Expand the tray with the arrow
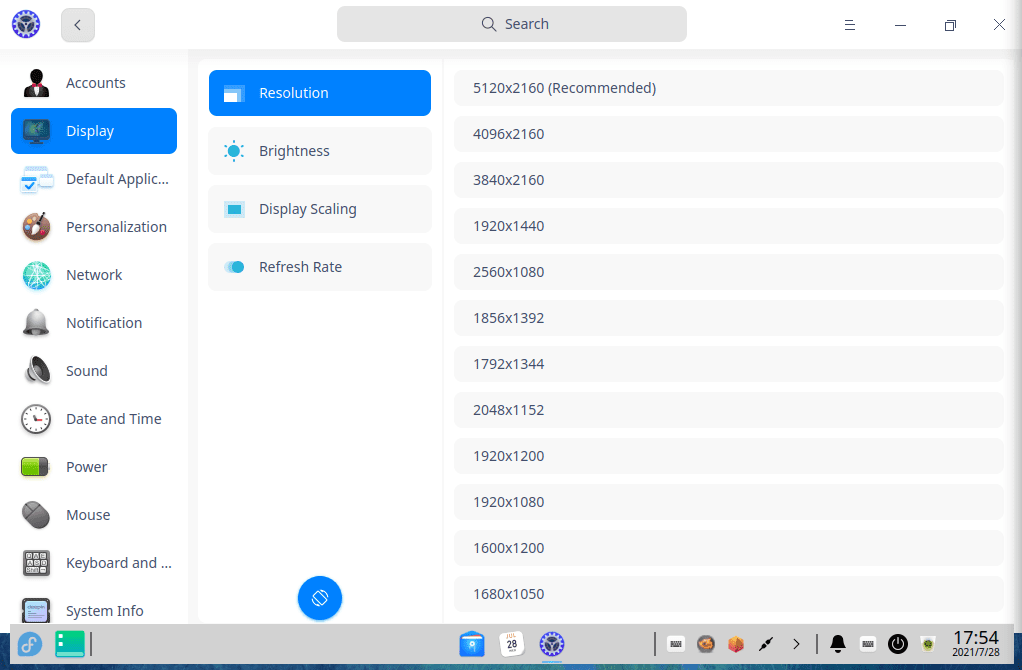Image resolution: width=1022 pixels, height=670 pixels. (796, 645)
